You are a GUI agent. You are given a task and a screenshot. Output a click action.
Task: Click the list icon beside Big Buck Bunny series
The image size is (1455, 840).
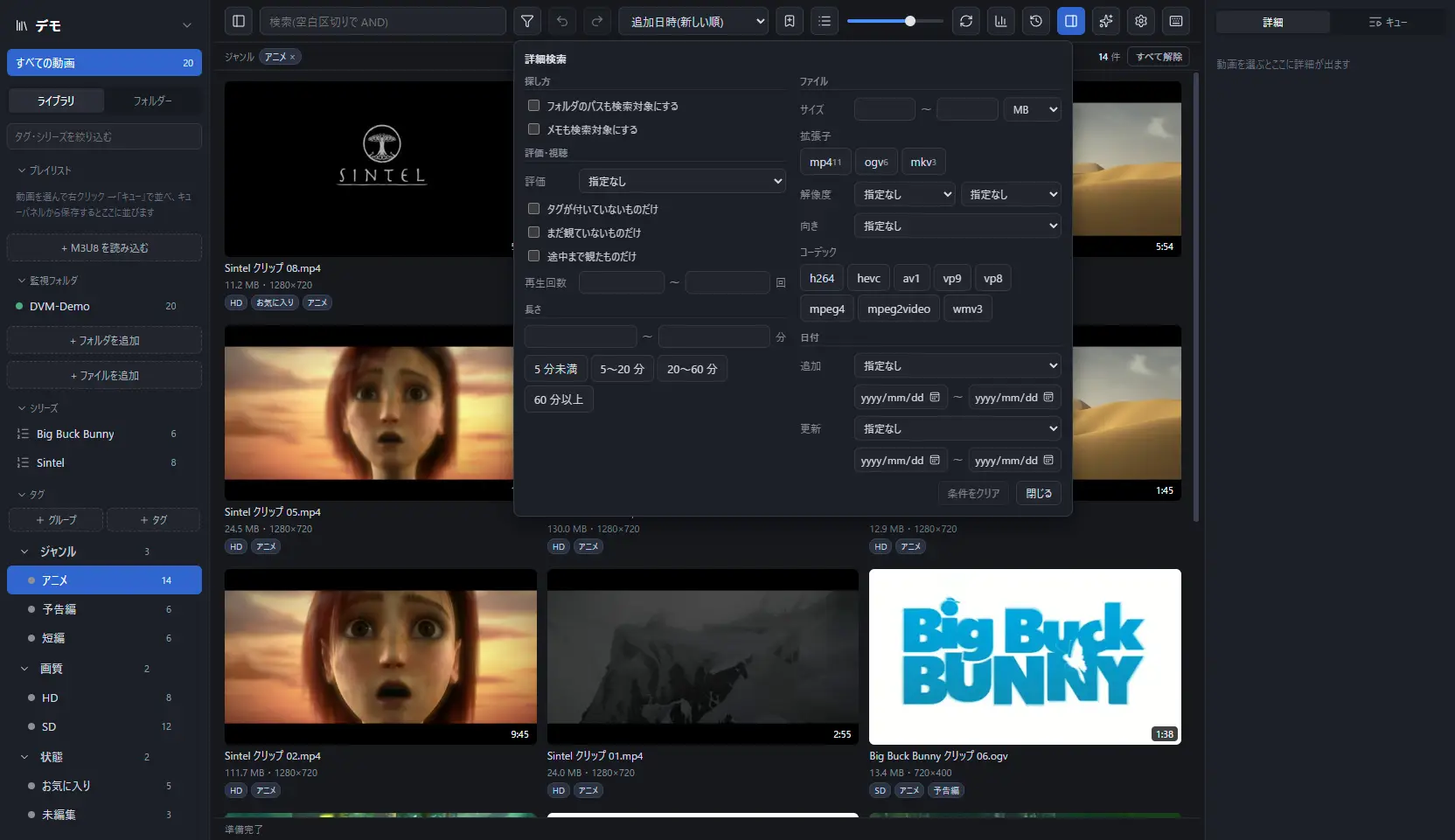(x=23, y=434)
